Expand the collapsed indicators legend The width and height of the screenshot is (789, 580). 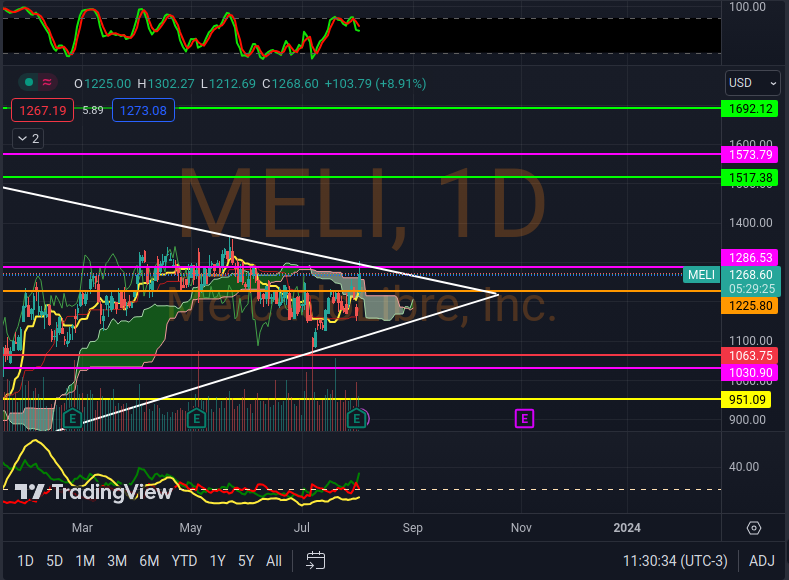(27, 138)
